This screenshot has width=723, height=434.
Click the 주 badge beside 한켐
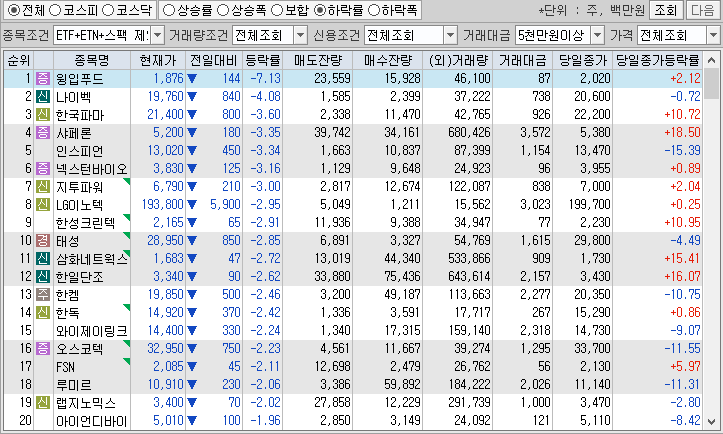click(x=43, y=294)
